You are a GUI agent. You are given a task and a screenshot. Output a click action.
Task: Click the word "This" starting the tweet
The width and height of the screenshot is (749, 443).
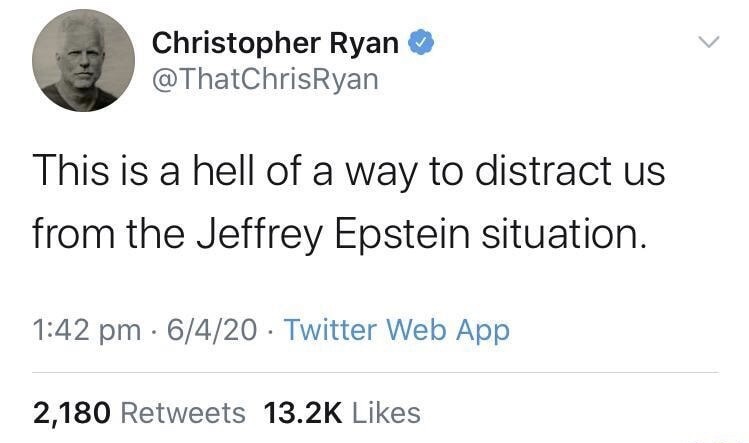(71, 171)
